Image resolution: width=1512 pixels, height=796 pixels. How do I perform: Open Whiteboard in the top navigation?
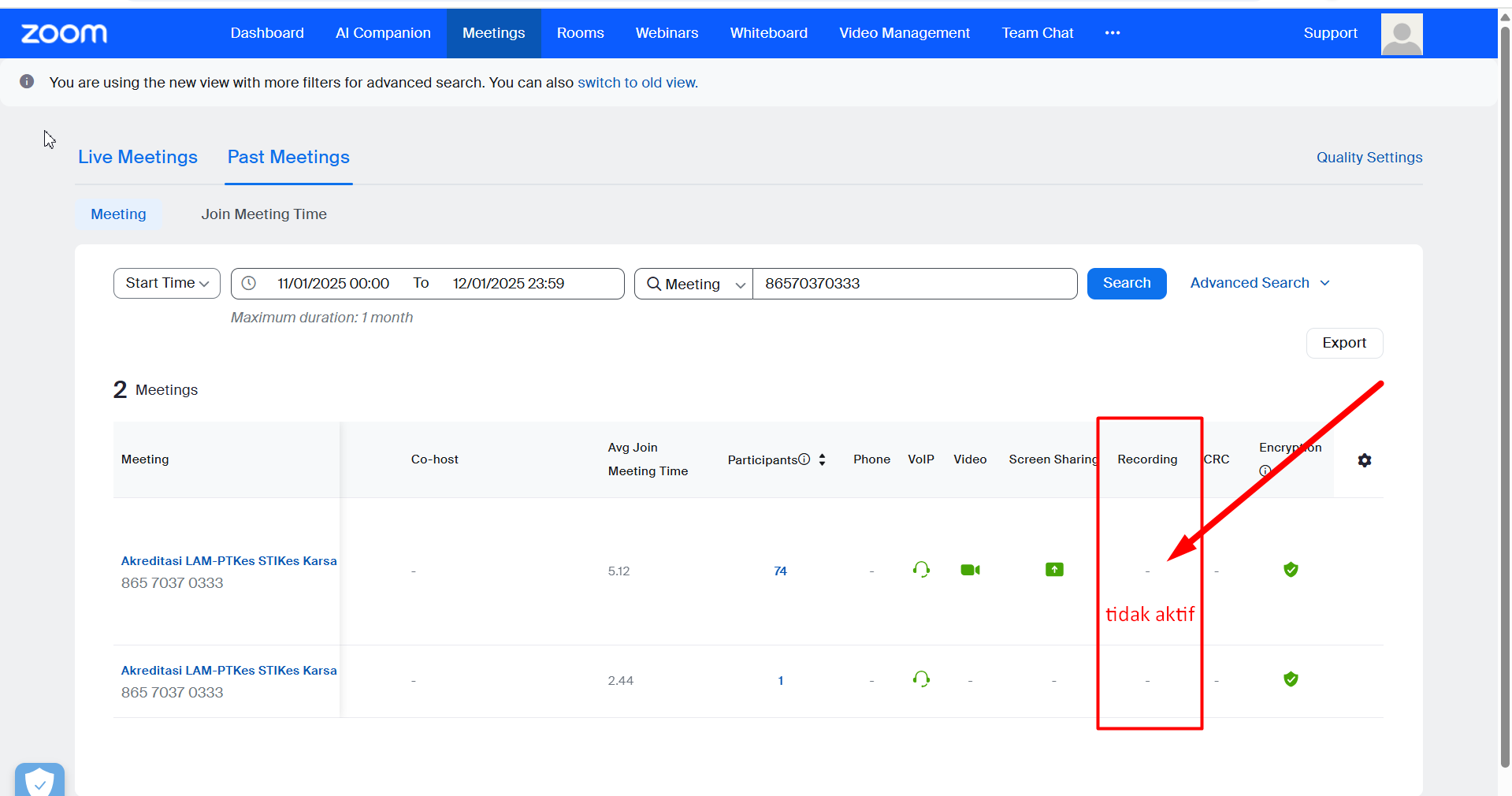pos(768,33)
